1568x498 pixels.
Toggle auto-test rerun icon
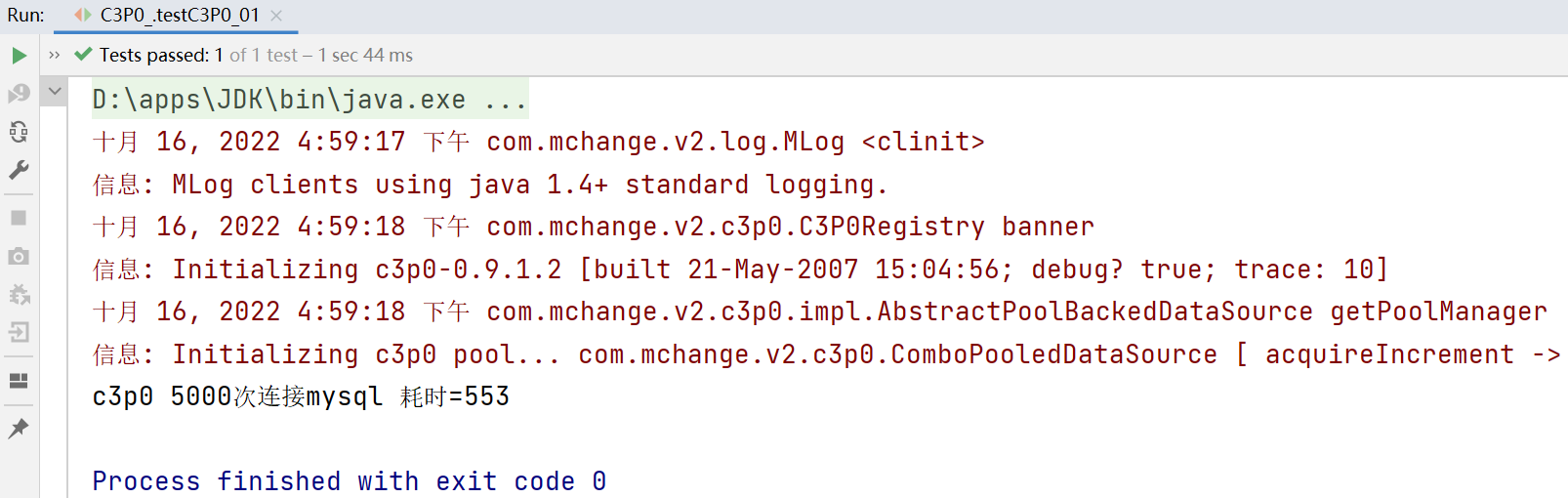click(19, 132)
